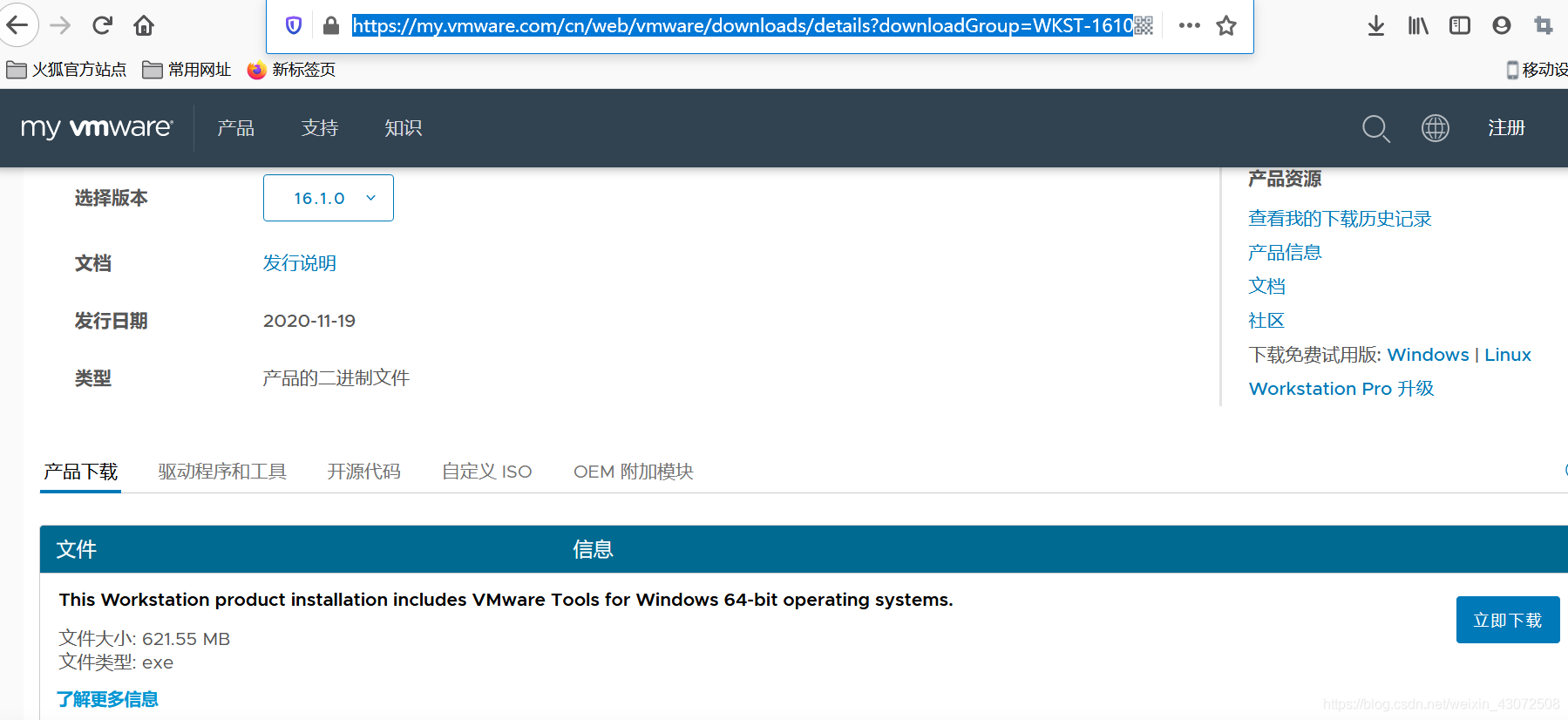Select 产品下载 tab

80,472
